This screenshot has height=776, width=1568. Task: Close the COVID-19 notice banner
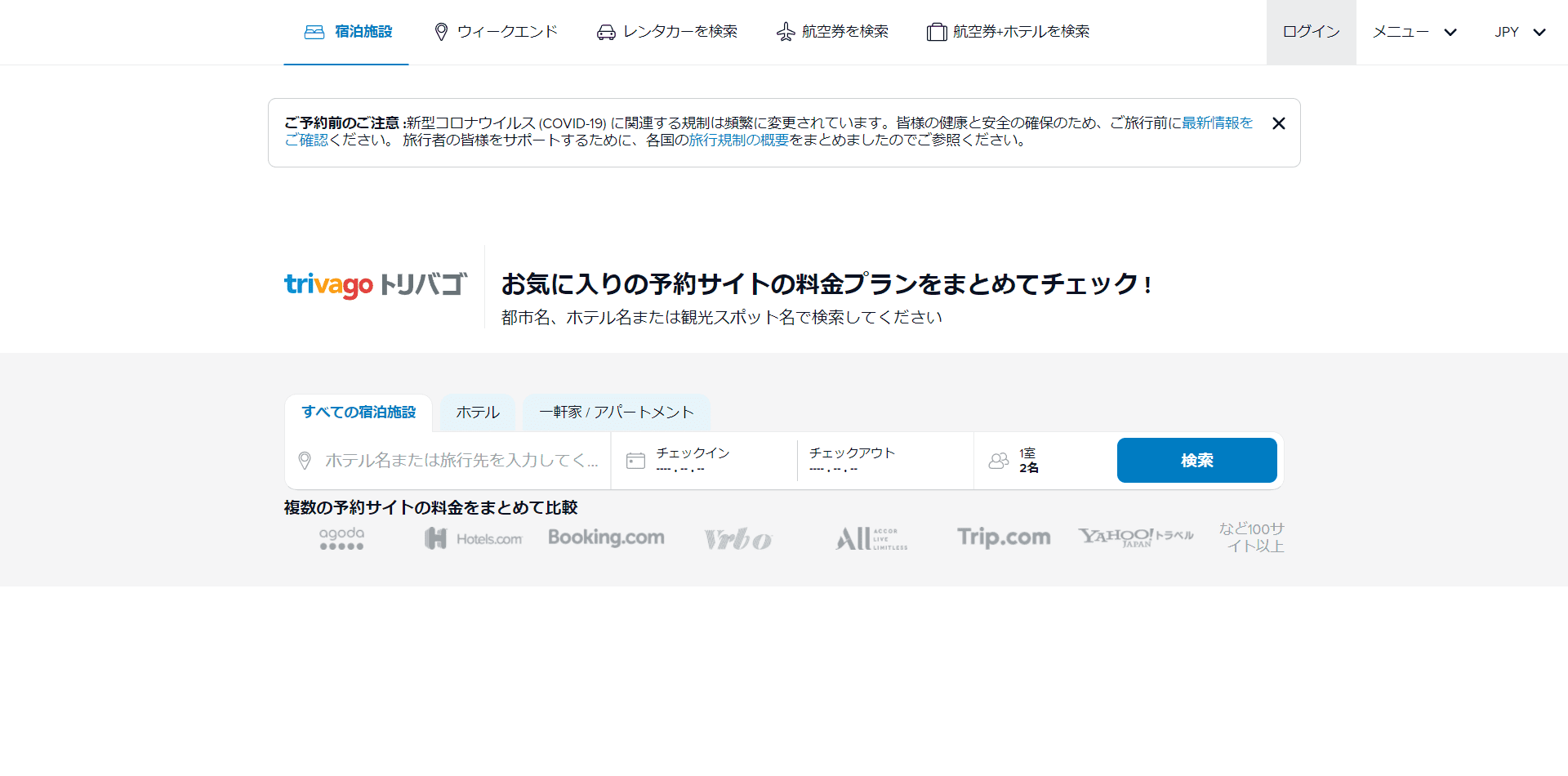[1279, 123]
